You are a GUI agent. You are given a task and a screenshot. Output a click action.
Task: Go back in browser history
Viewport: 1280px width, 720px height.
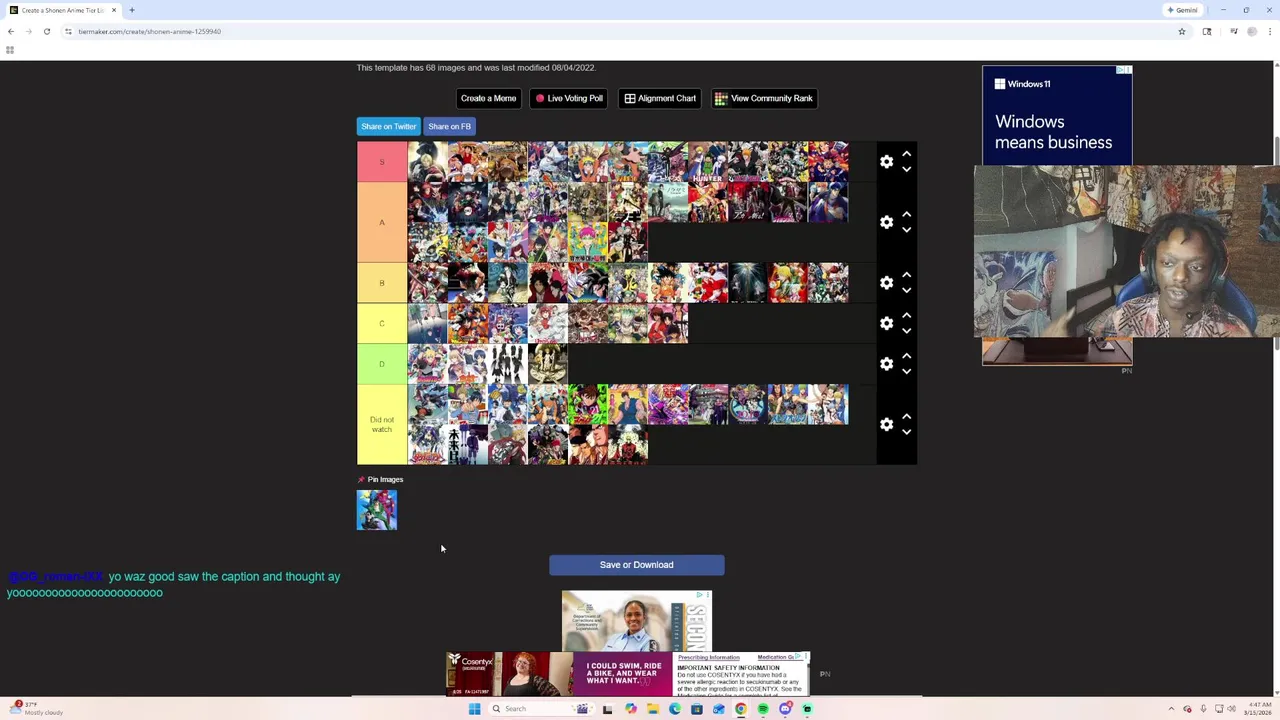coord(11,31)
